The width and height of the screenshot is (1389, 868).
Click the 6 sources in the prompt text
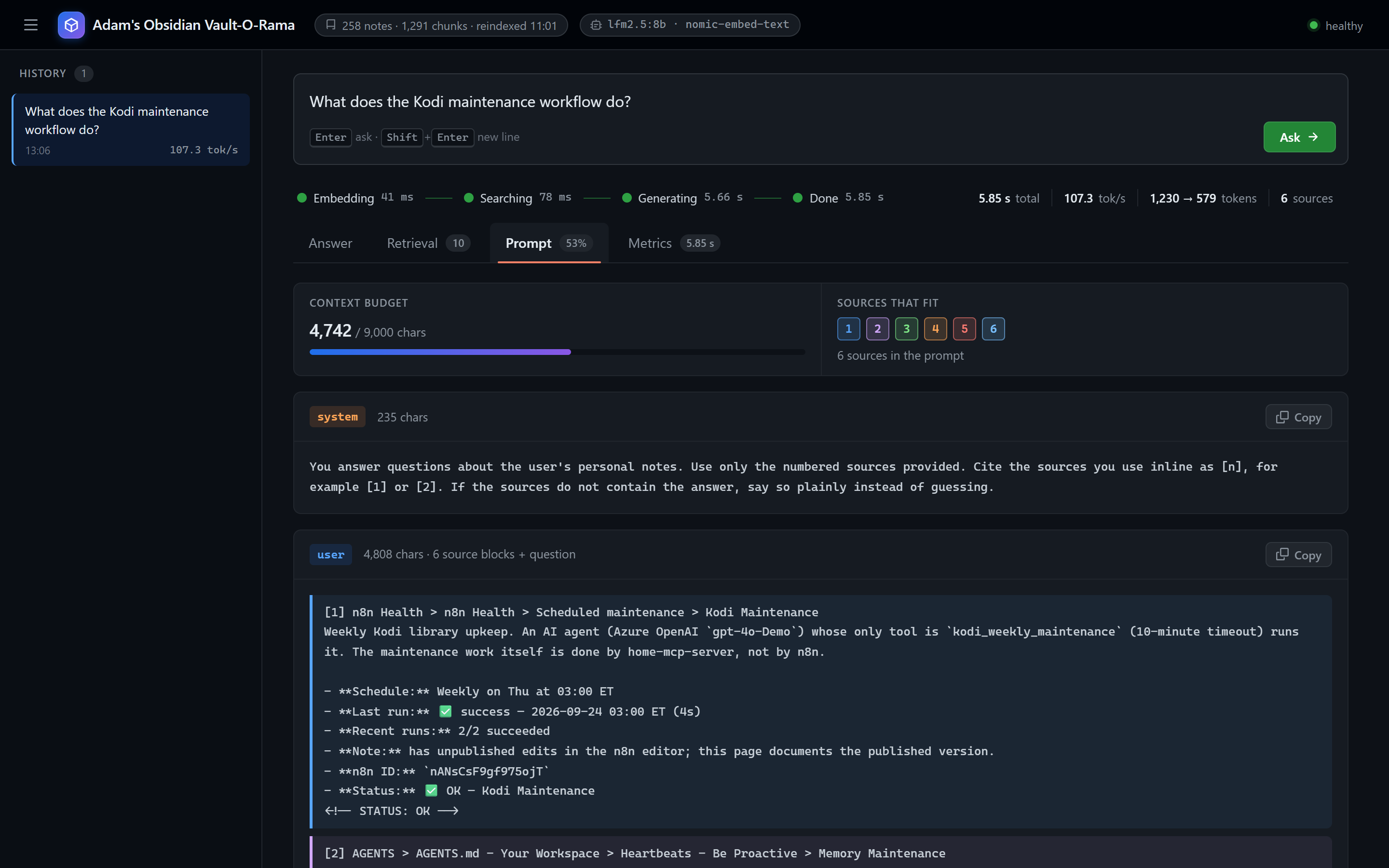click(900, 356)
